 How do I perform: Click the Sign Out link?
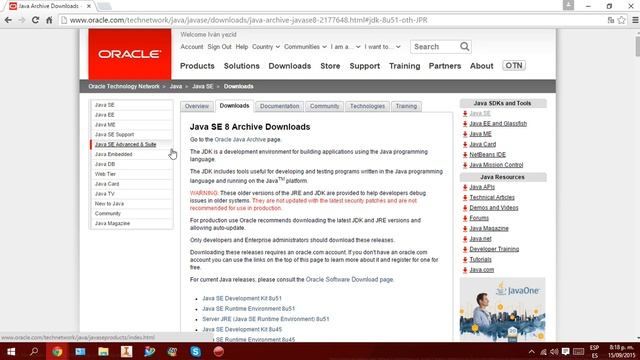click(219, 47)
